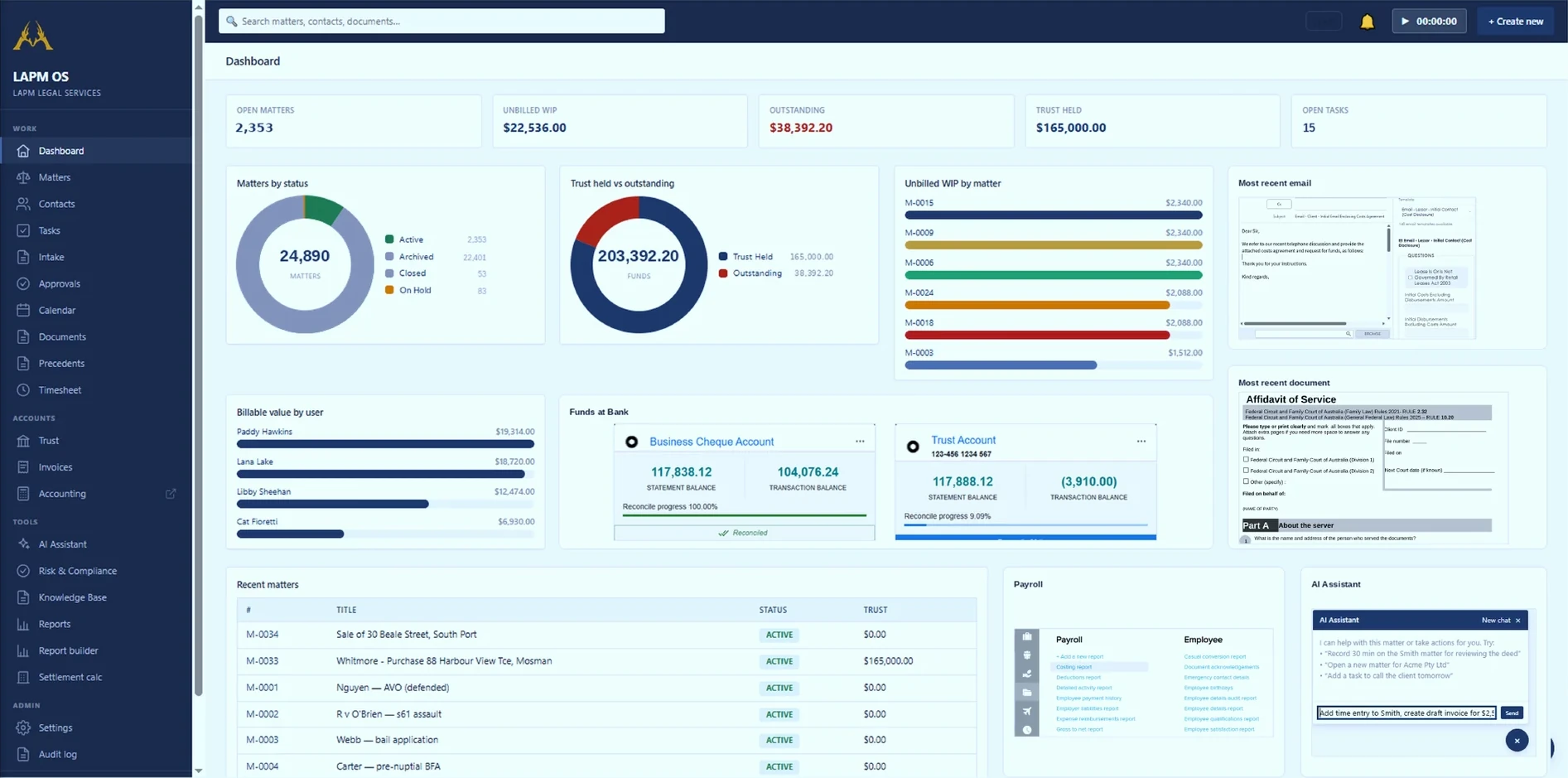Image resolution: width=1568 pixels, height=778 pixels.
Task: Click the Risk & Compliance shield icon
Action: (23, 571)
